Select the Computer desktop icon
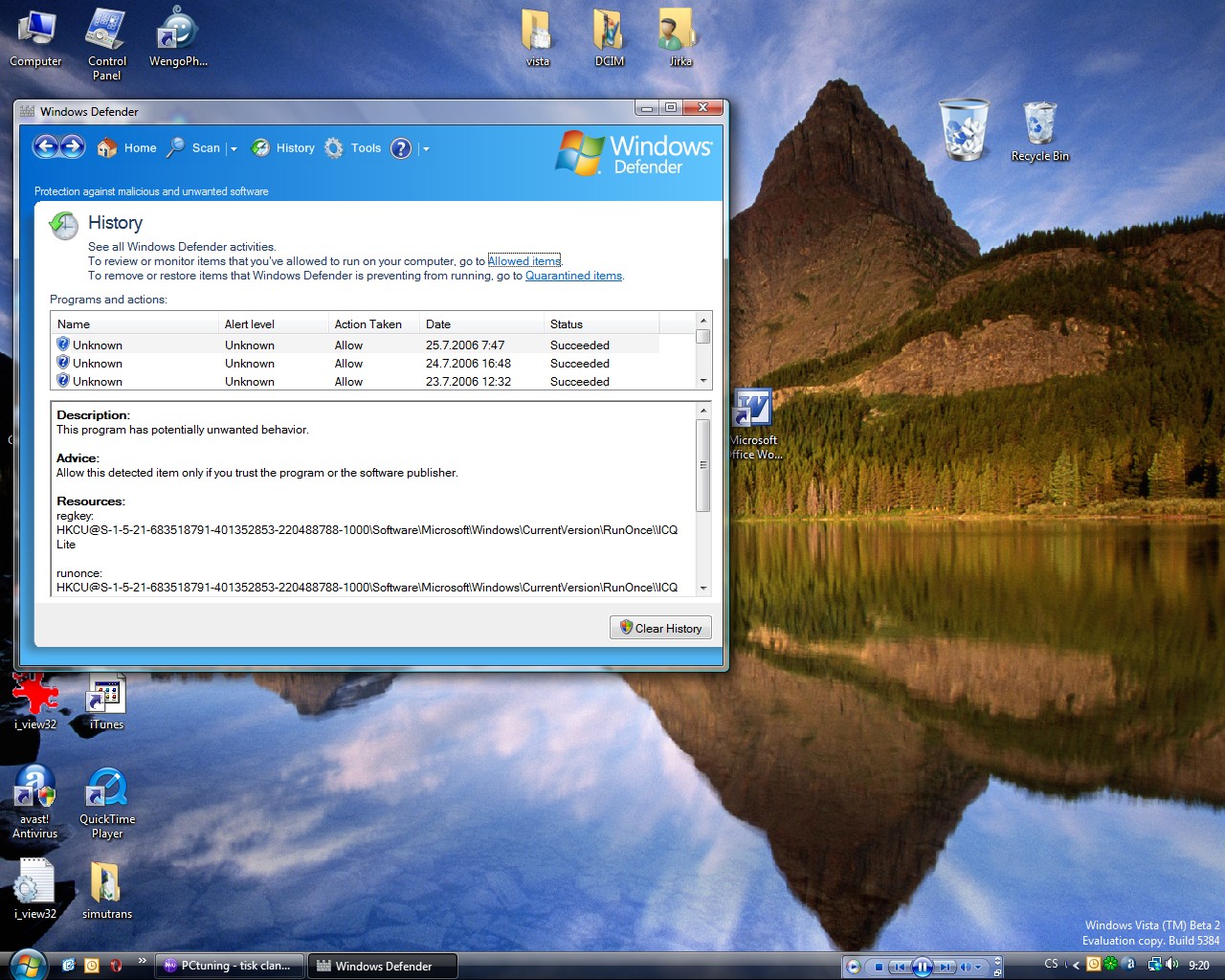The width and height of the screenshot is (1225, 980). click(x=35, y=38)
